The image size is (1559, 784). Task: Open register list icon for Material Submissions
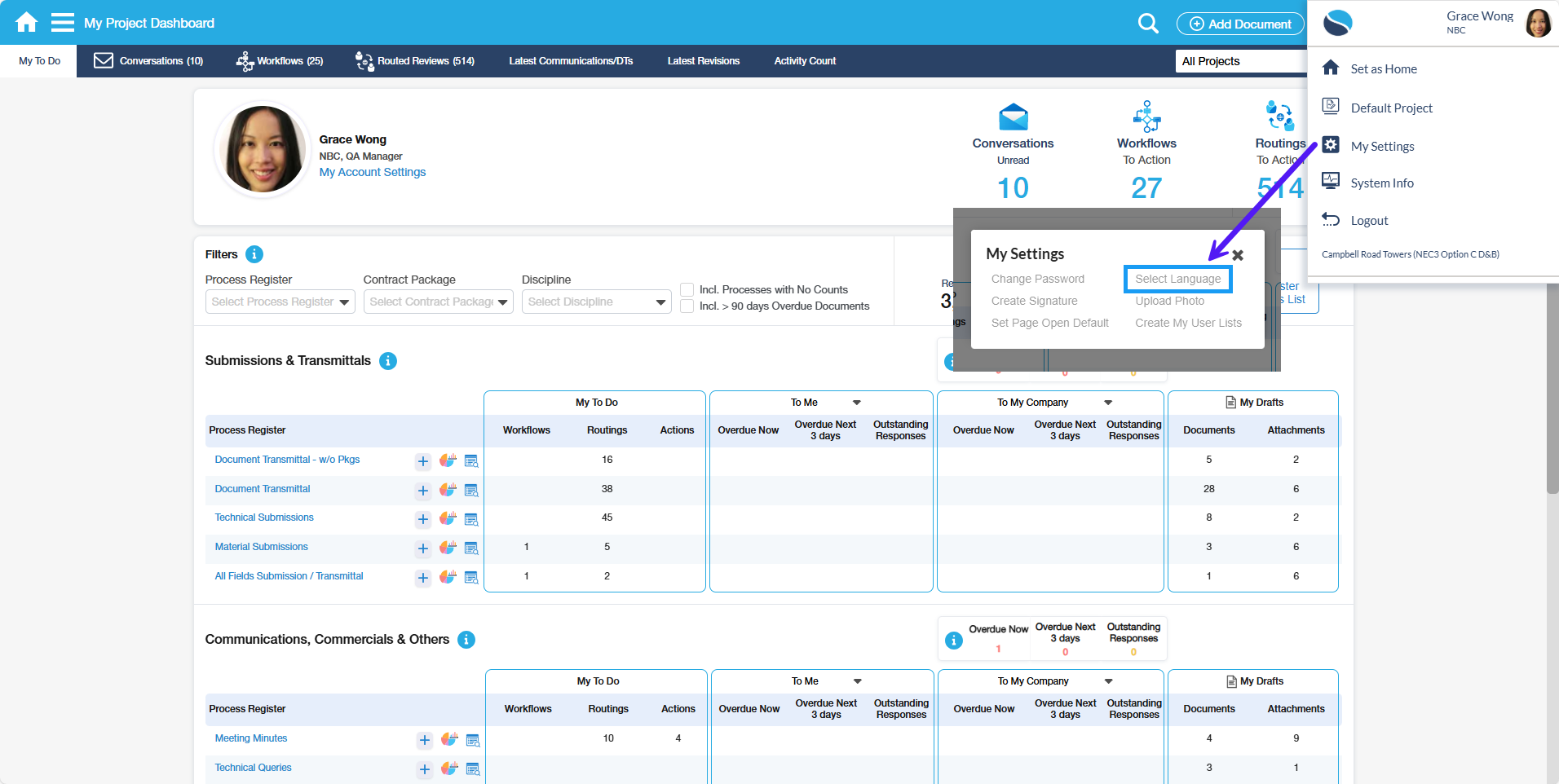(471, 548)
